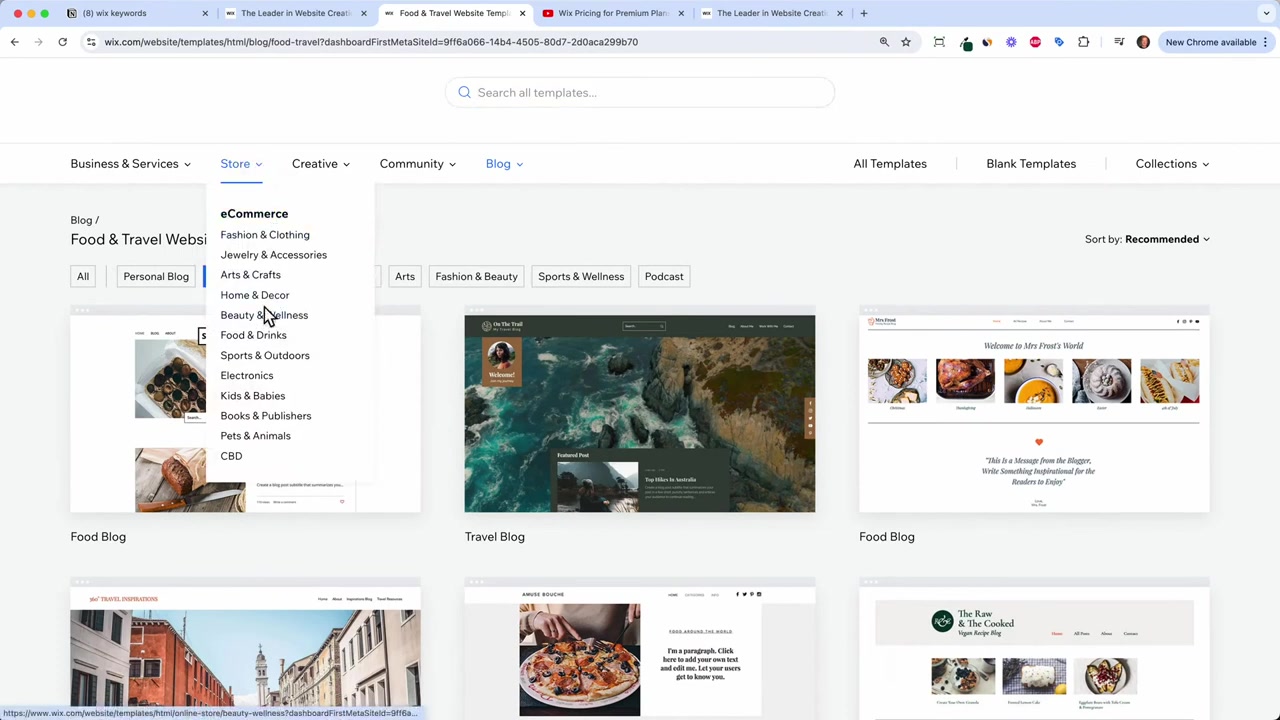Image resolution: width=1280 pixels, height=720 pixels.
Task: Select Food & Drinks menu item
Action: click(x=253, y=335)
